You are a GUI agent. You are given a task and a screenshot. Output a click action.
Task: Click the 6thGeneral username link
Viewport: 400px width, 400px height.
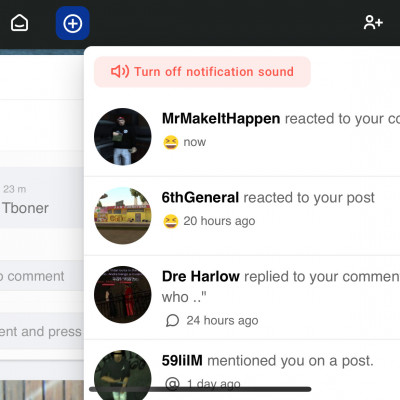(x=200, y=198)
